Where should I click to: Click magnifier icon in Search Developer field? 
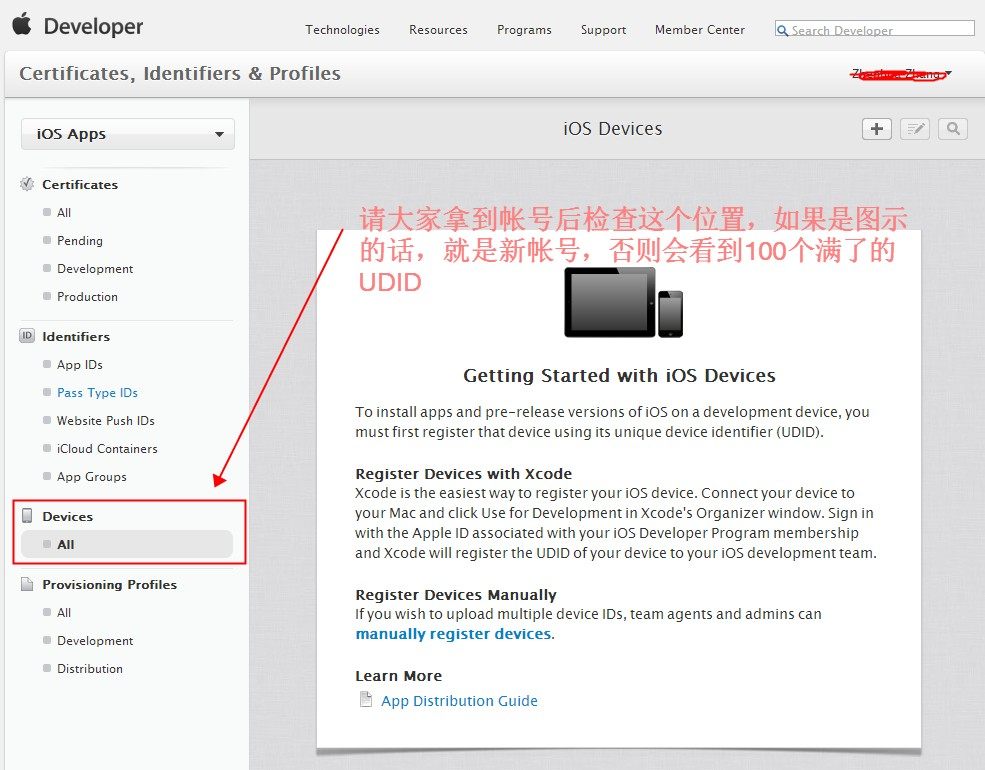pos(782,30)
